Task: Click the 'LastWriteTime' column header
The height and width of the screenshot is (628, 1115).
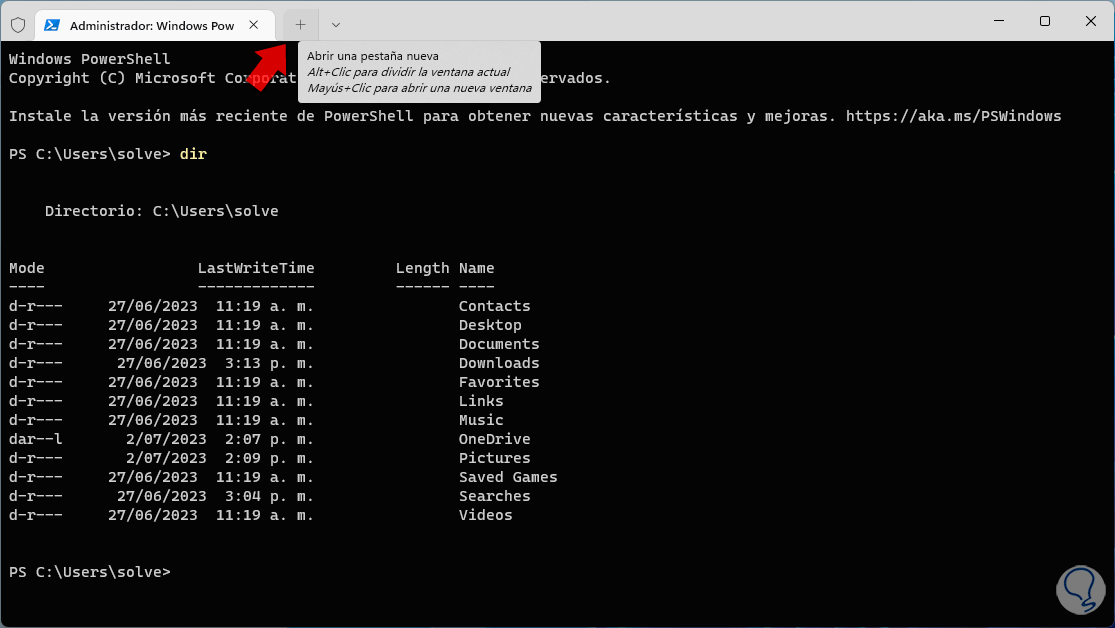Action: coord(256,268)
